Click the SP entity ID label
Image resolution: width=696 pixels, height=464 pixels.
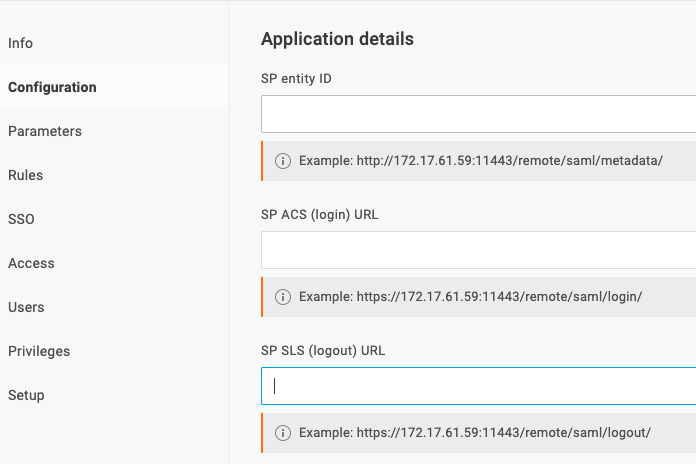[x=296, y=79]
